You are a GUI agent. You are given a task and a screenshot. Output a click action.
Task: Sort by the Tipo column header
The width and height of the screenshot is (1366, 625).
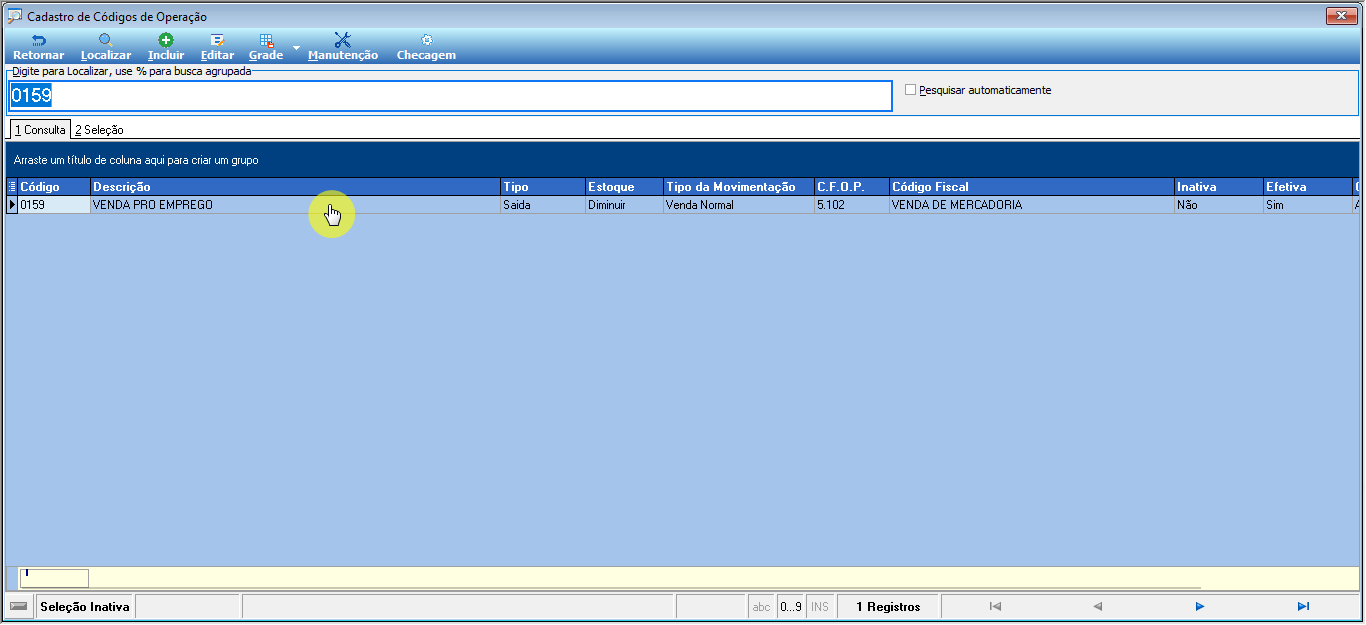(543, 187)
